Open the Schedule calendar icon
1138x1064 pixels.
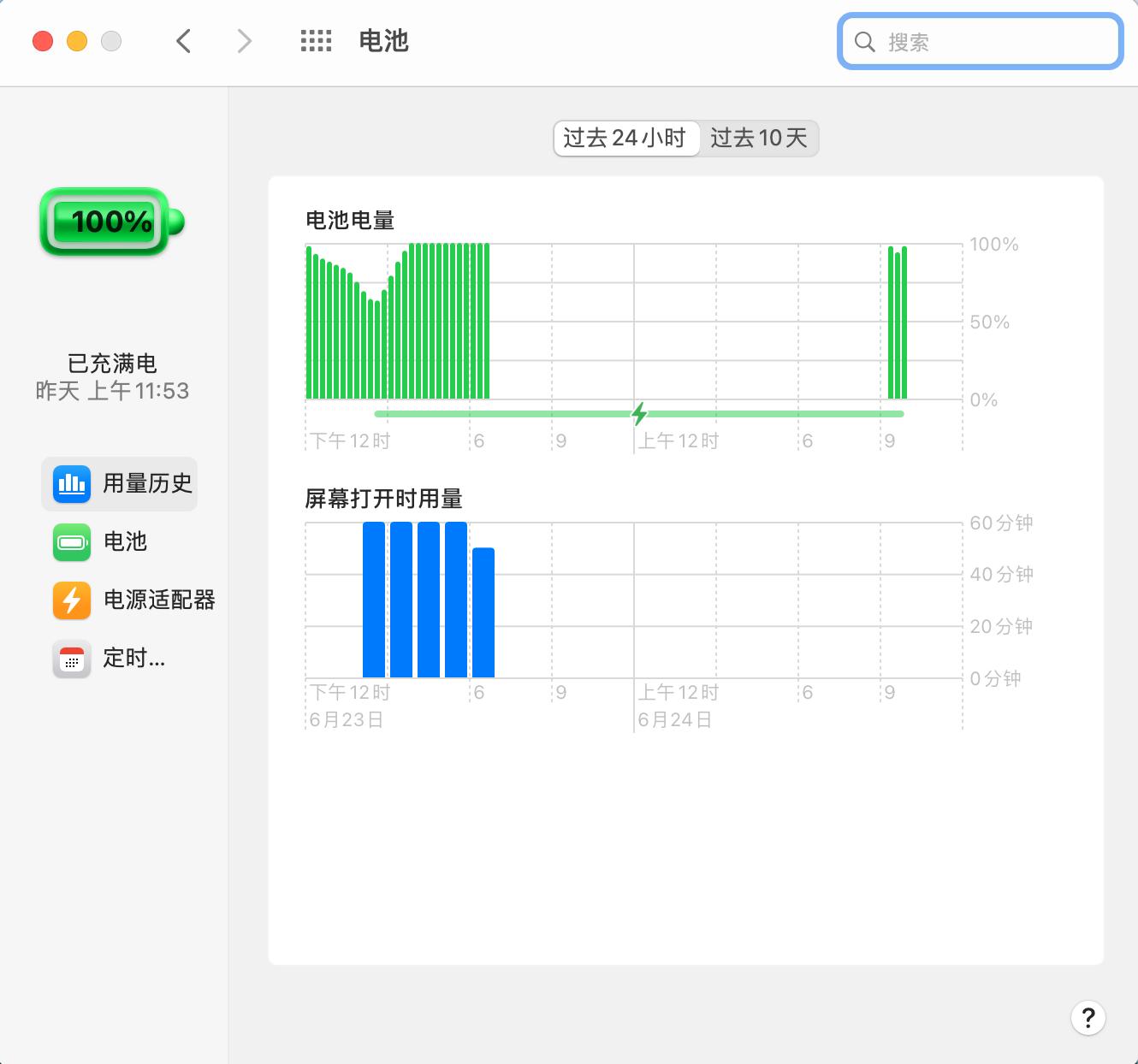pos(72,659)
